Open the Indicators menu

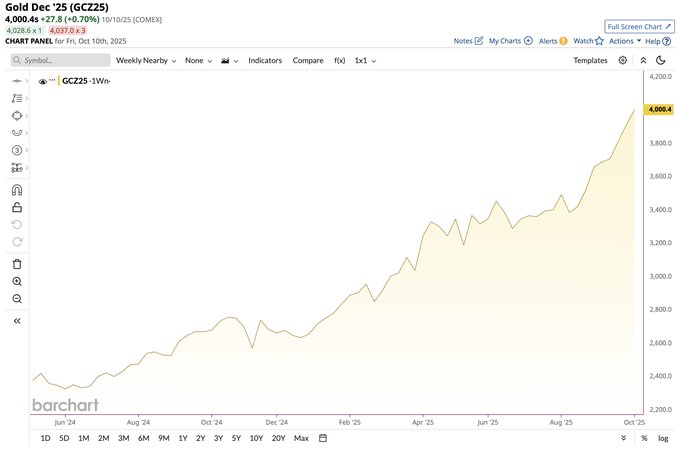tap(265, 60)
